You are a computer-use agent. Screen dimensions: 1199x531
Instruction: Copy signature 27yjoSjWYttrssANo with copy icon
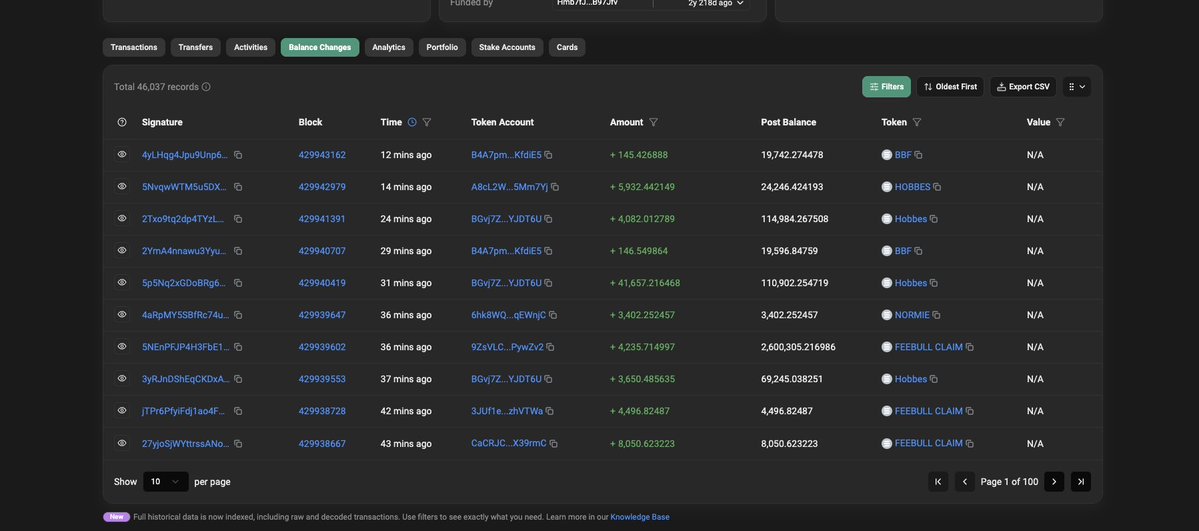pos(238,444)
